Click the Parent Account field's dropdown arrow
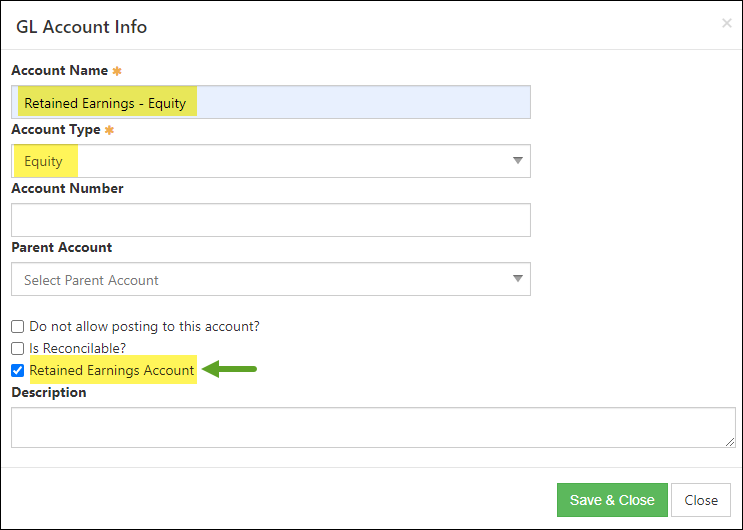Viewport: 743px width, 530px height. pos(518,279)
